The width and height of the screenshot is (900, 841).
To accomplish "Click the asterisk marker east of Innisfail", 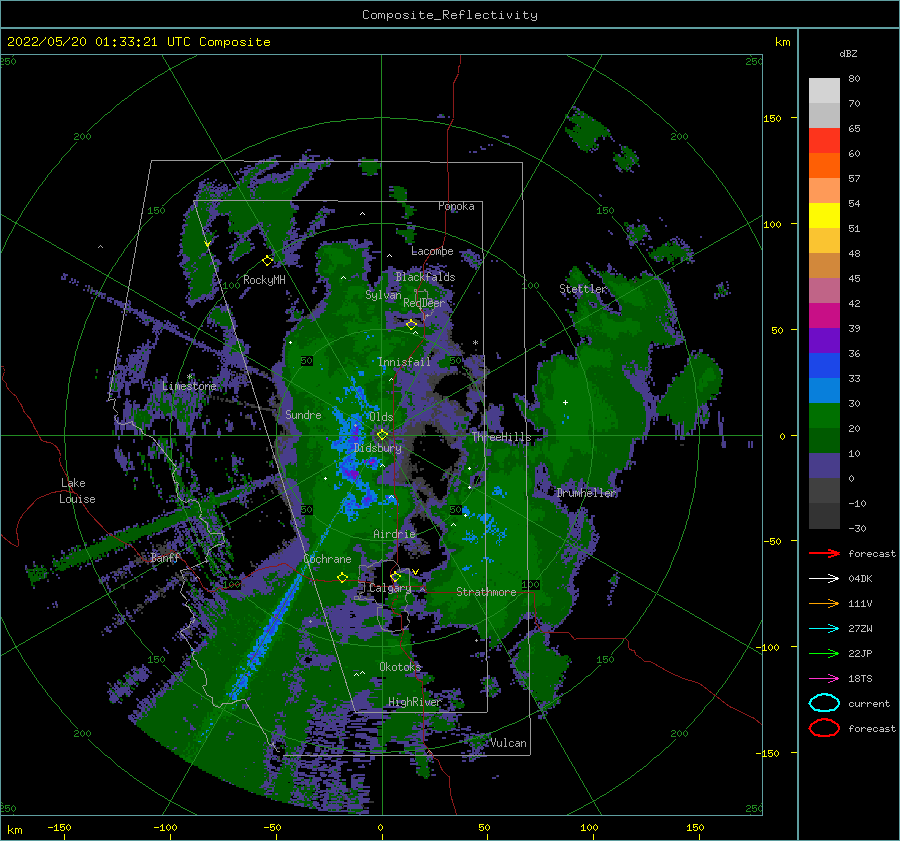I will pyautogui.click(x=475, y=343).
